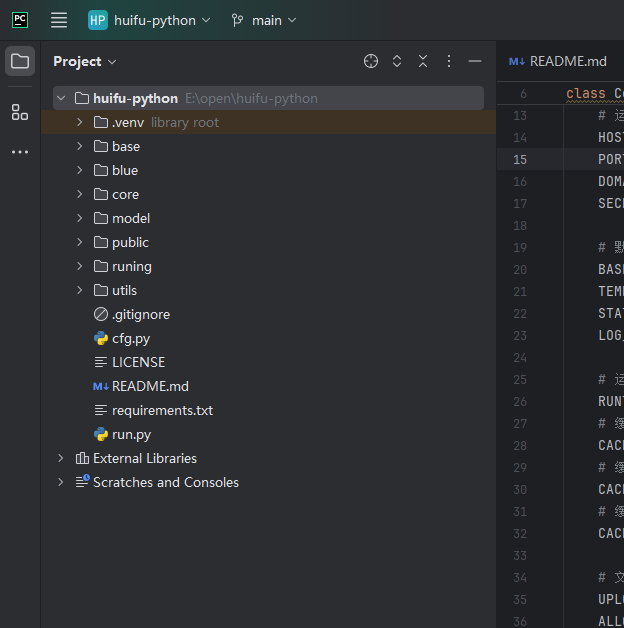Click line number 24 in editor gutter

tap(520, 358)
